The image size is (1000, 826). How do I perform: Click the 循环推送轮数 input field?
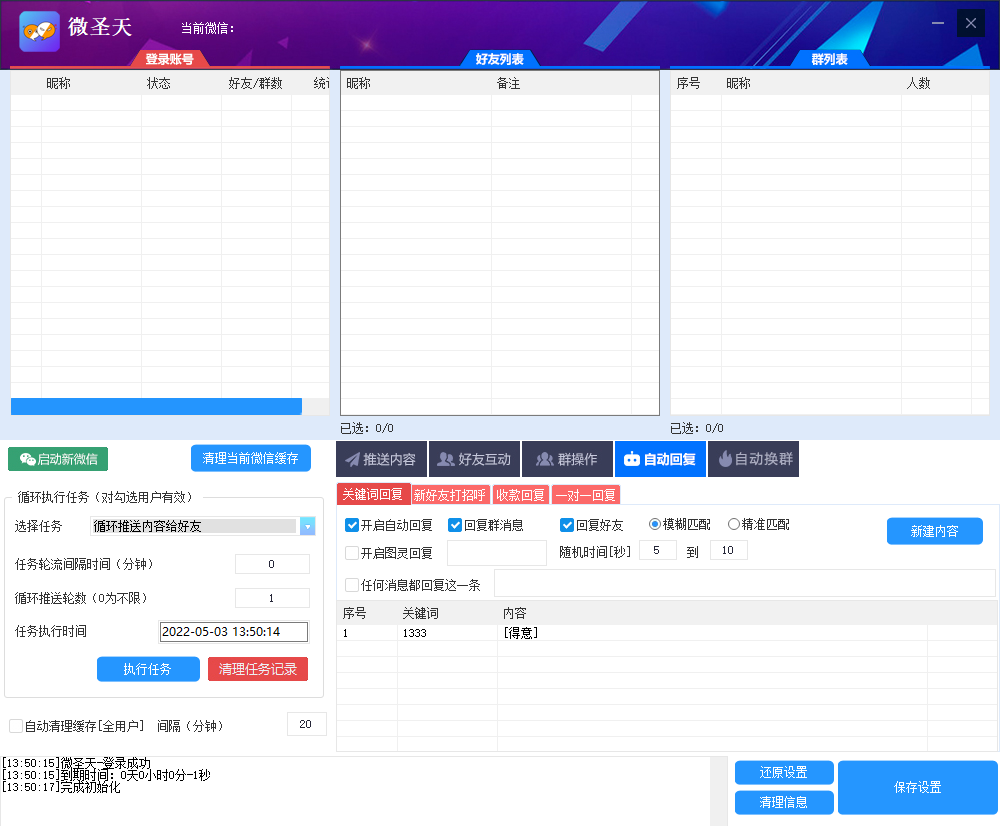272,598
